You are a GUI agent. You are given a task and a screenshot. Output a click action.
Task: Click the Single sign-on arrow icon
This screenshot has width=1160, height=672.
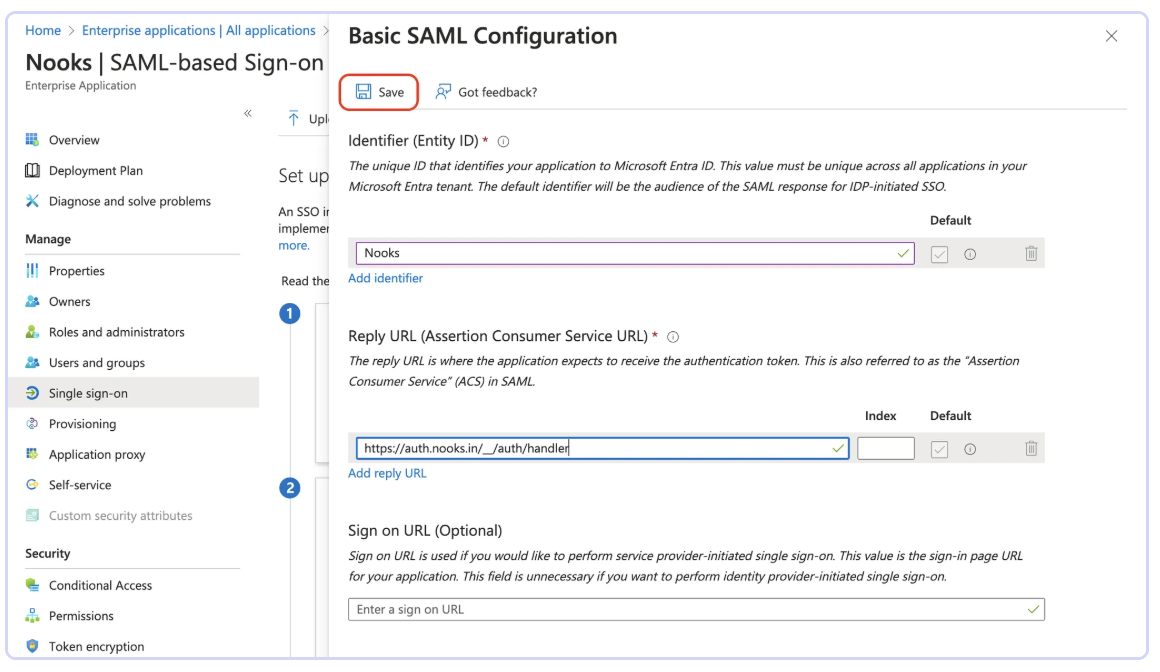pos(32,393)
